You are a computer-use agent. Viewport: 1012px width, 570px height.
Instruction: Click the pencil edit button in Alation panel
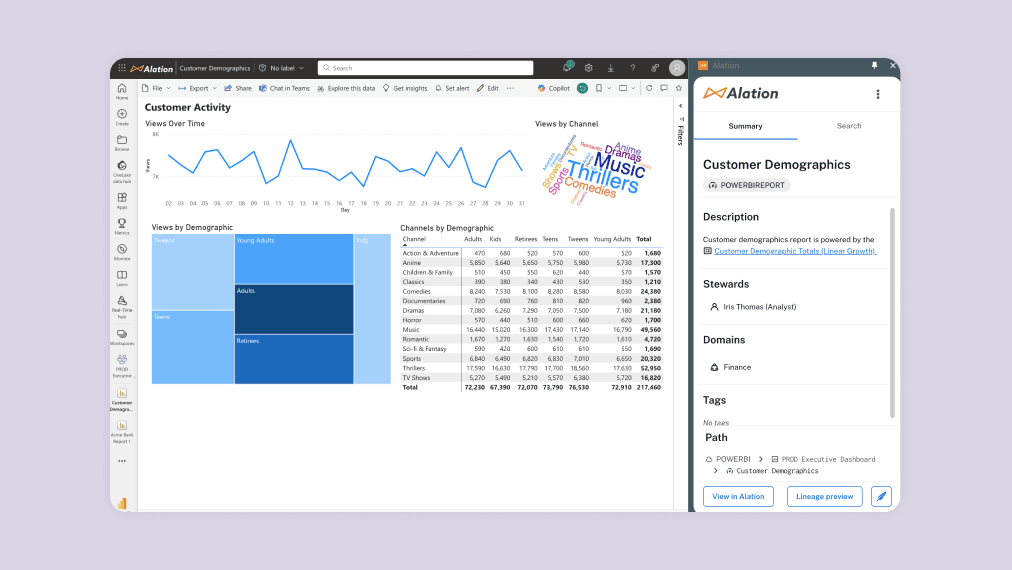[x=881, y=496]
